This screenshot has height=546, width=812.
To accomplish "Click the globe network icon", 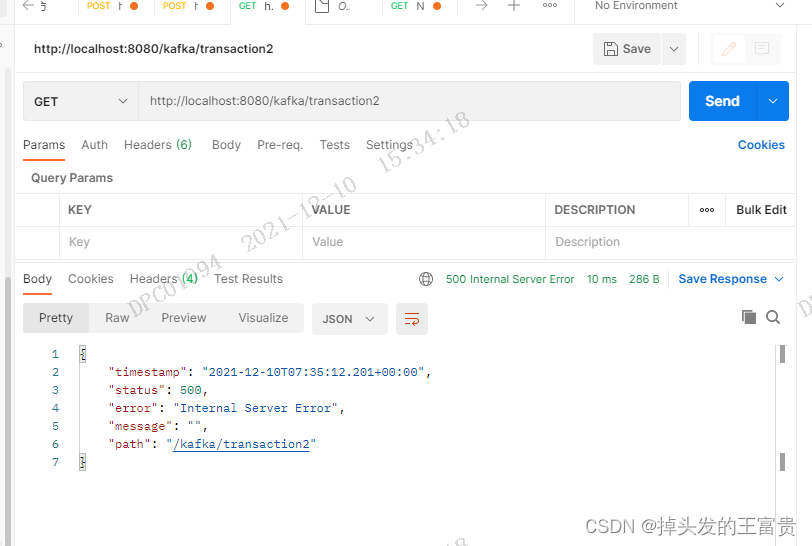I will tap(426, 279).
